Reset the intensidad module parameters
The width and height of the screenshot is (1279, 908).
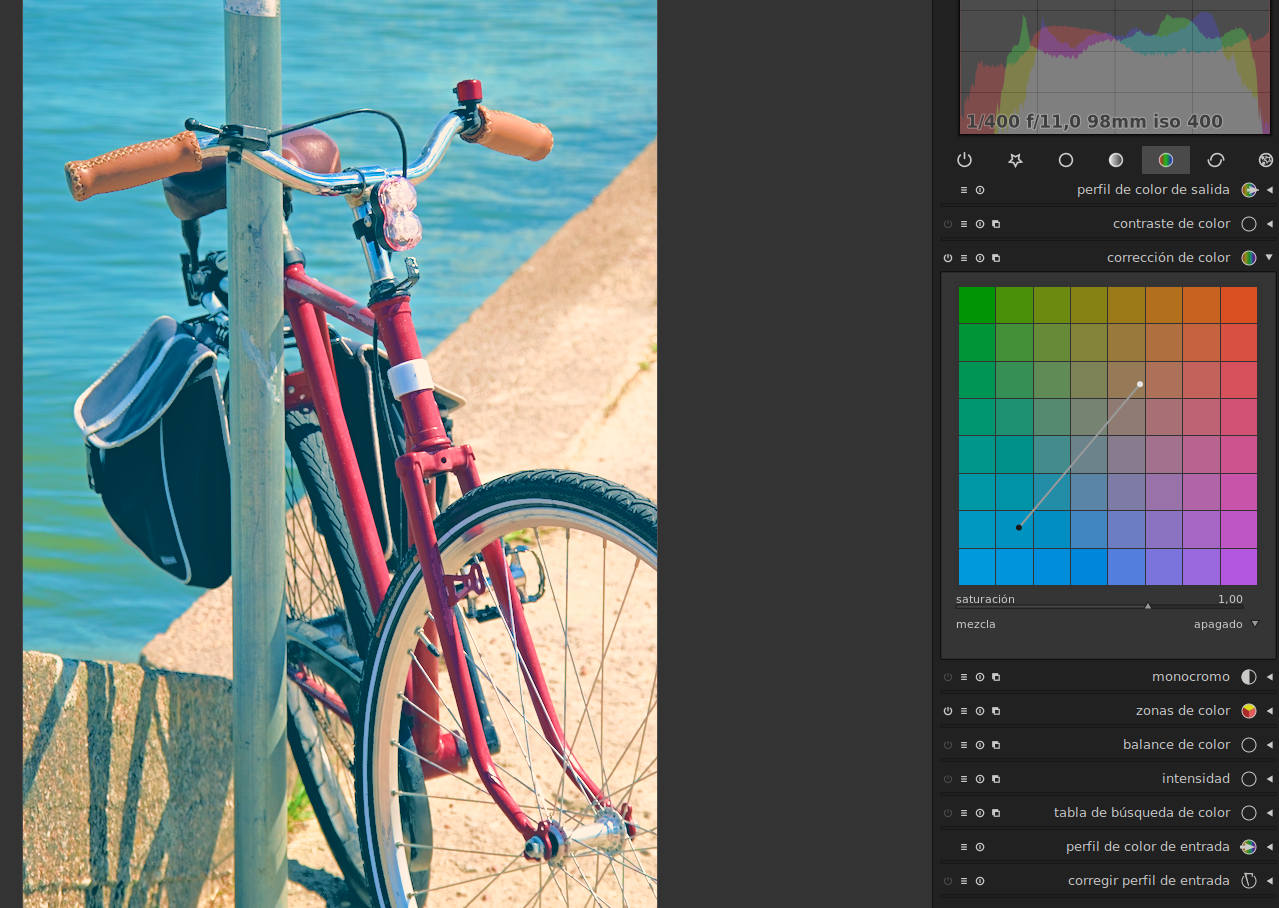coord(980,779)
